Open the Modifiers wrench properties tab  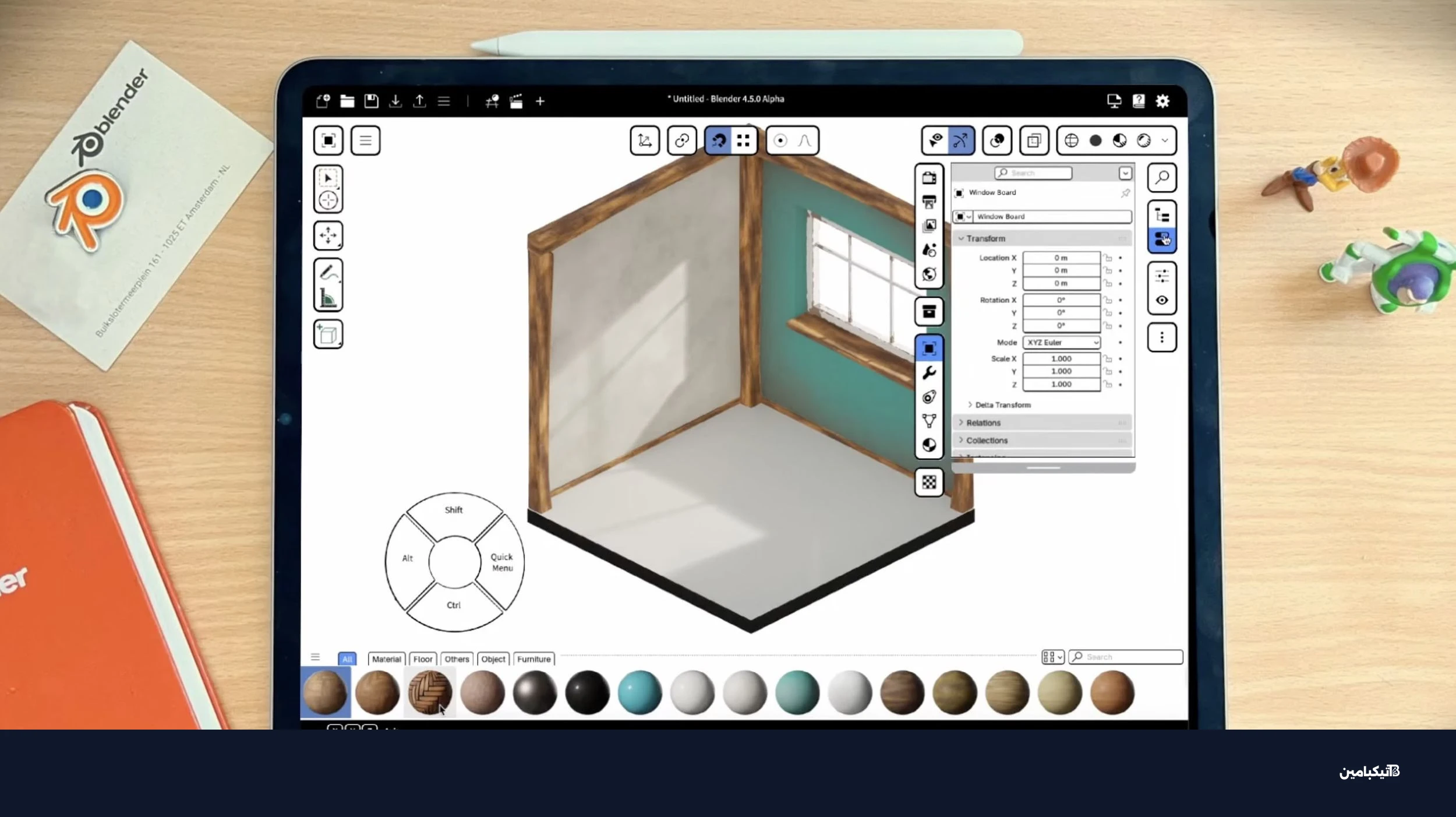click(x=929, y=372)
